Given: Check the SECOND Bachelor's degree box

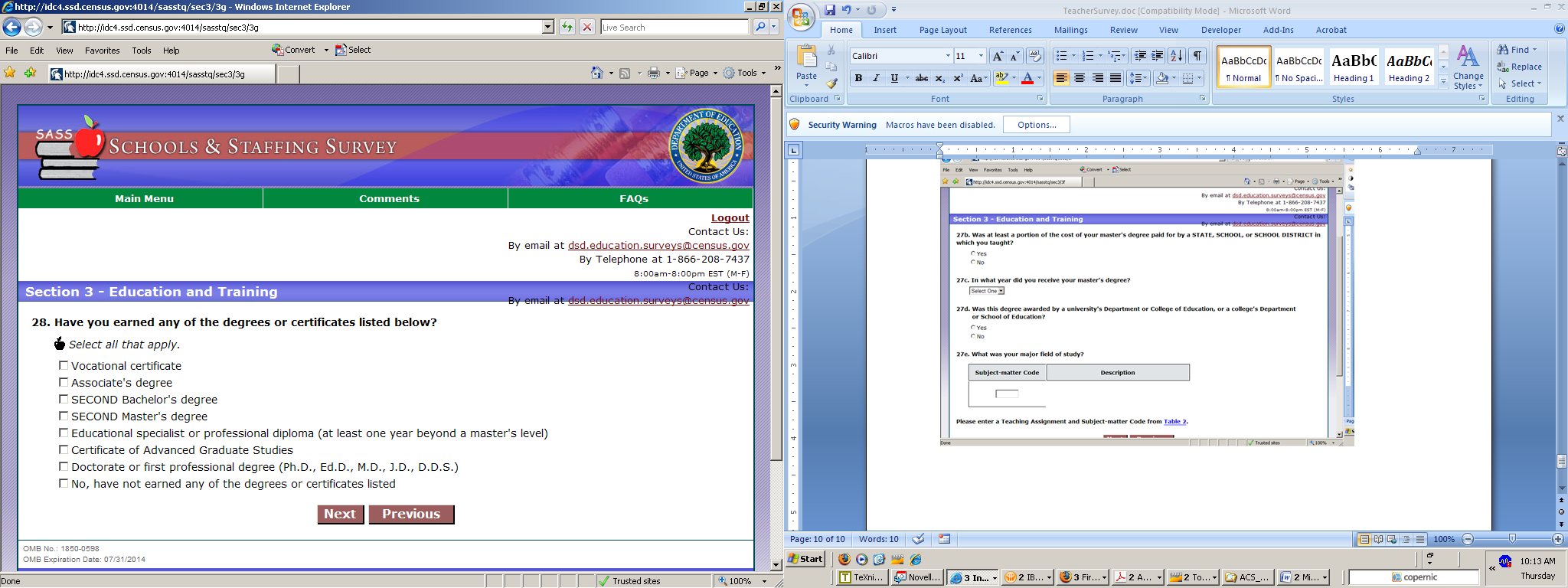Looking at the screenshot, I should tap(64, 399).
